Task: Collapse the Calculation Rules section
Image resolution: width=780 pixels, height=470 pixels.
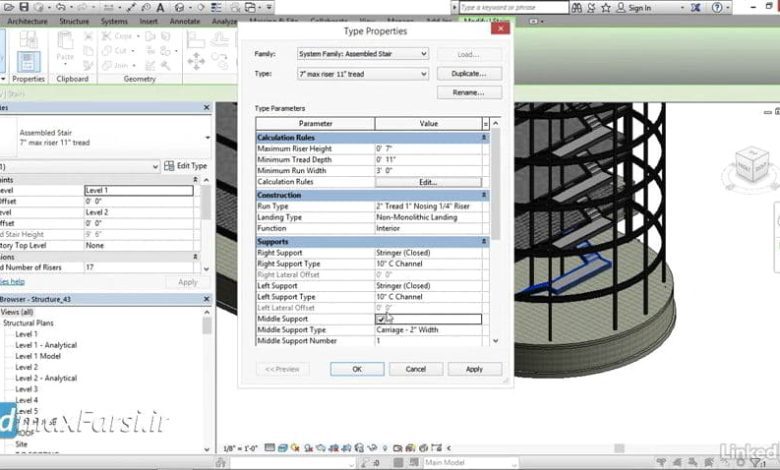Action: pyautogui.click(x=484, y=137)
